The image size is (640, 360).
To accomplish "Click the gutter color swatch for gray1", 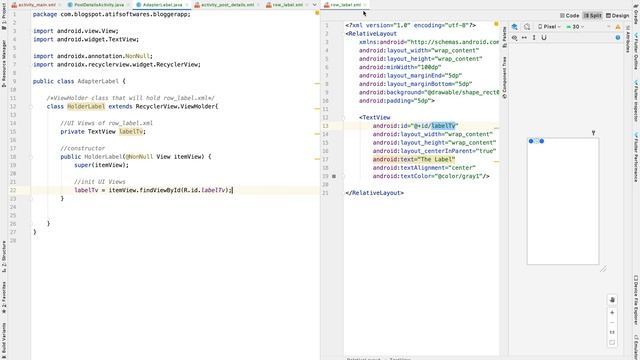I will (x=334, y=176).
